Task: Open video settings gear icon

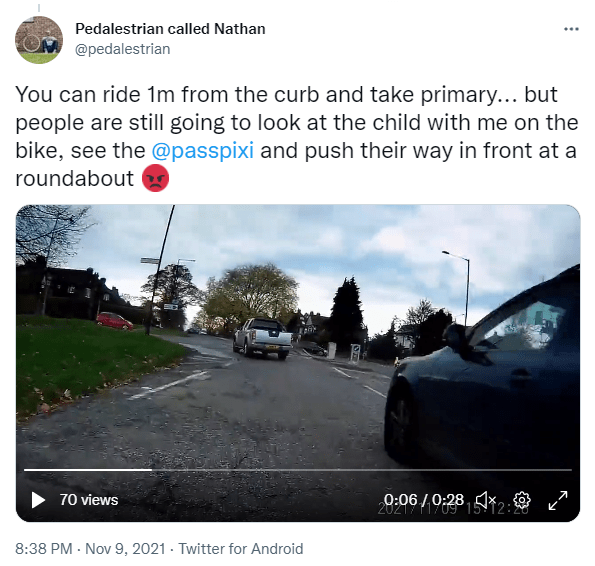Action: pyautogui.click(x=522, y=500)
